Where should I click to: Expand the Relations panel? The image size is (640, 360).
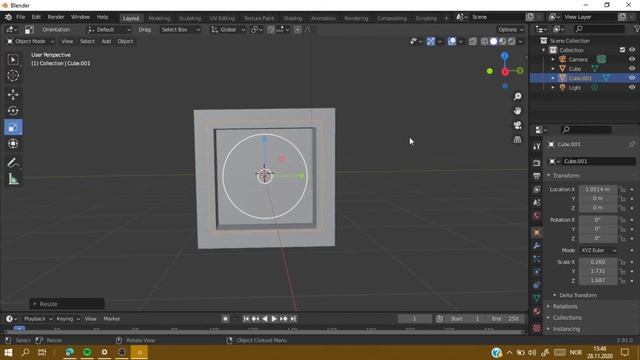(x=565, y=307)
